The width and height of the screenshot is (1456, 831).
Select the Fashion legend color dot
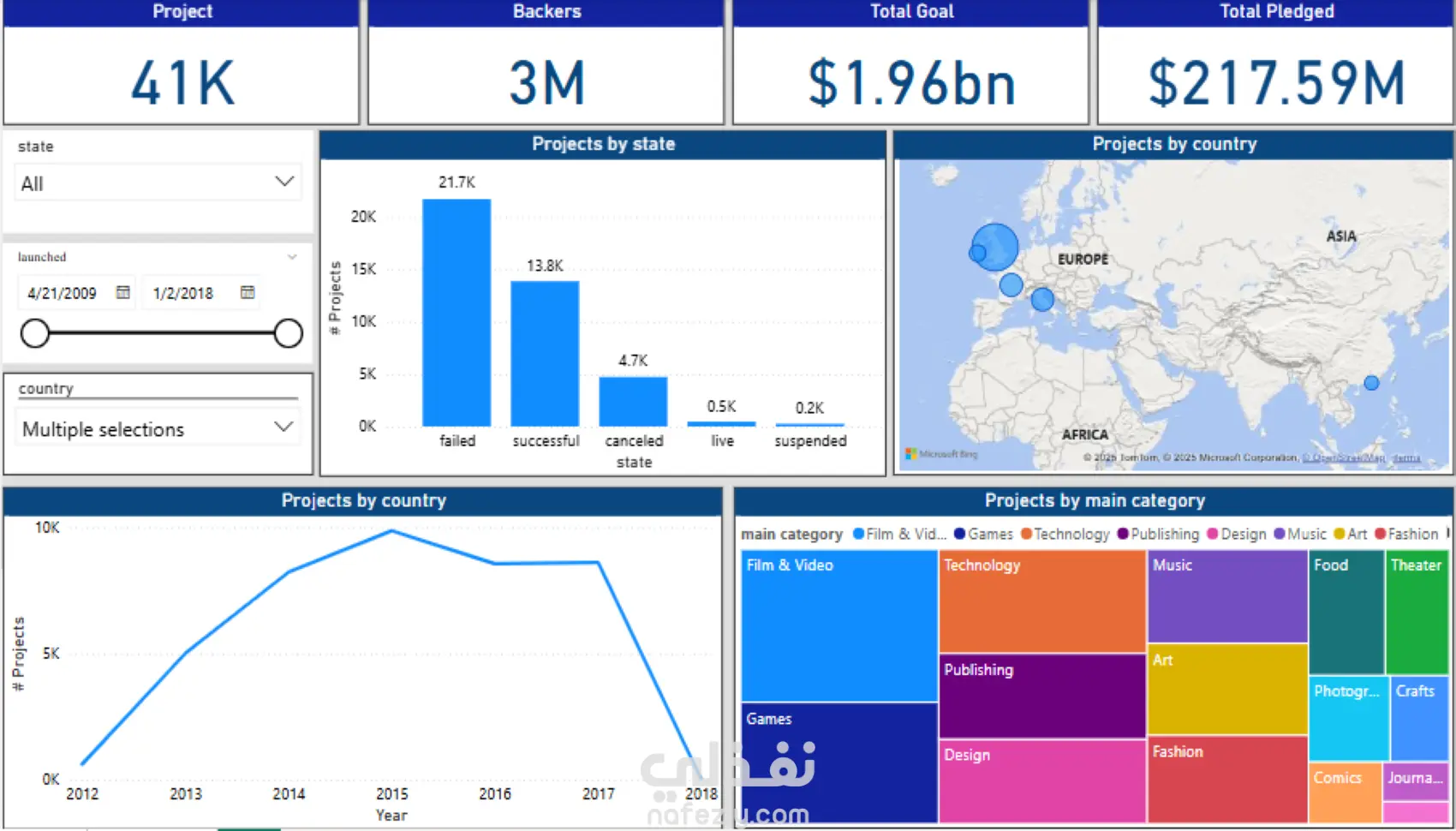click(1381, 534)
